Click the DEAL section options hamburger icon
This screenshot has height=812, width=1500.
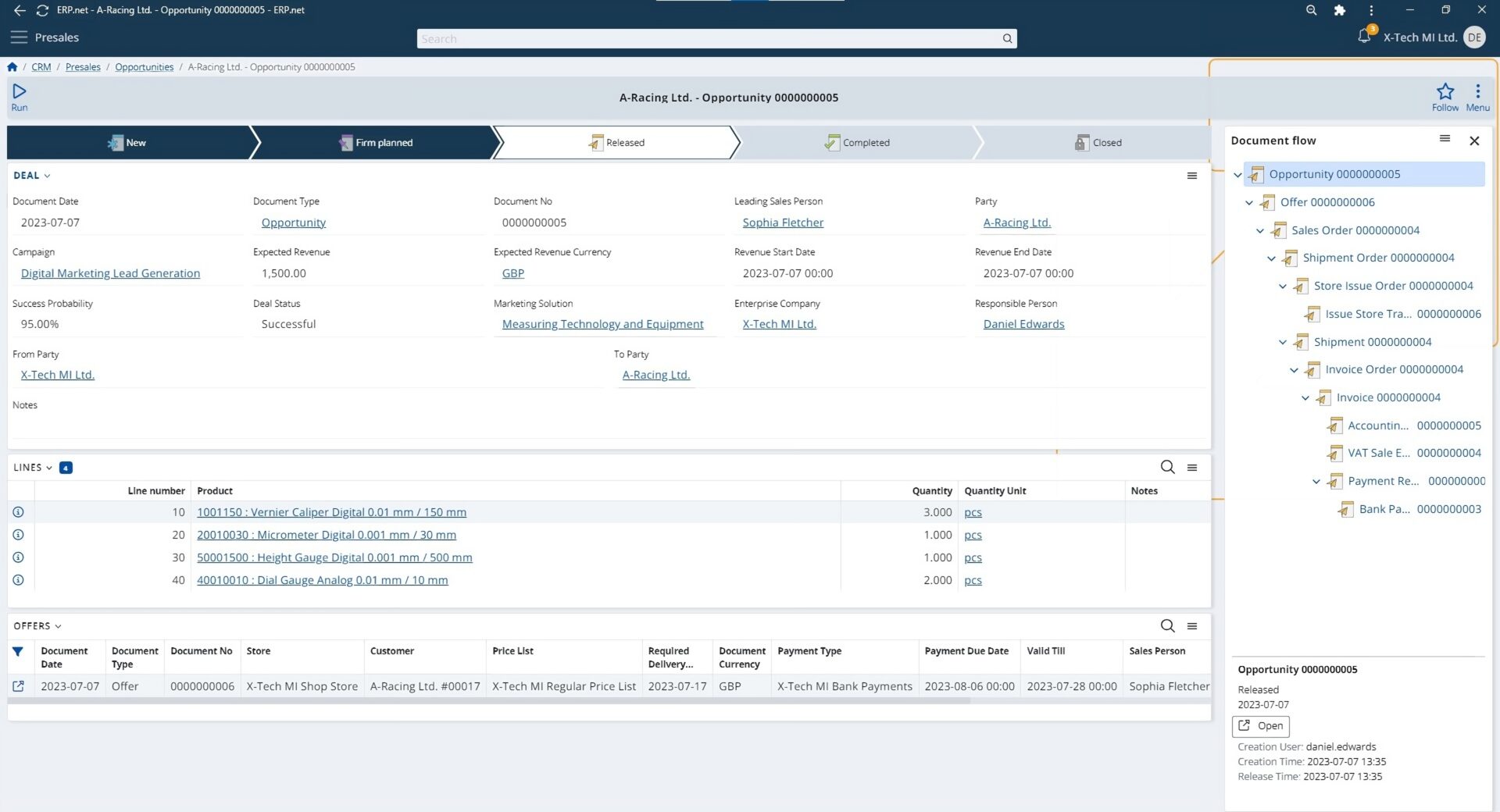pyautogui.click(x=1191, y=176)
